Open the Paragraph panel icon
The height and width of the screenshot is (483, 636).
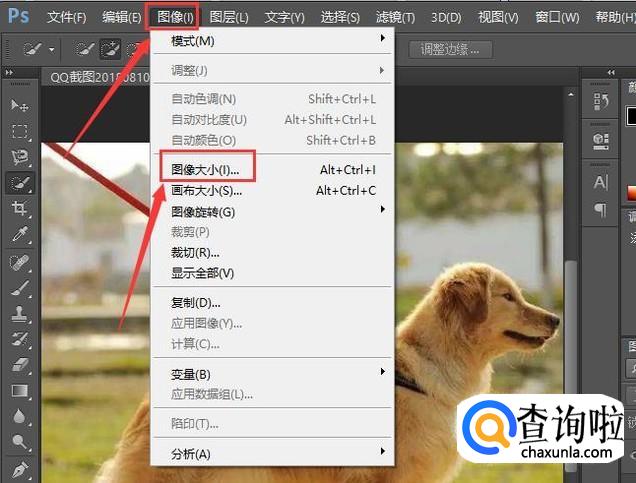pos(601,210)
